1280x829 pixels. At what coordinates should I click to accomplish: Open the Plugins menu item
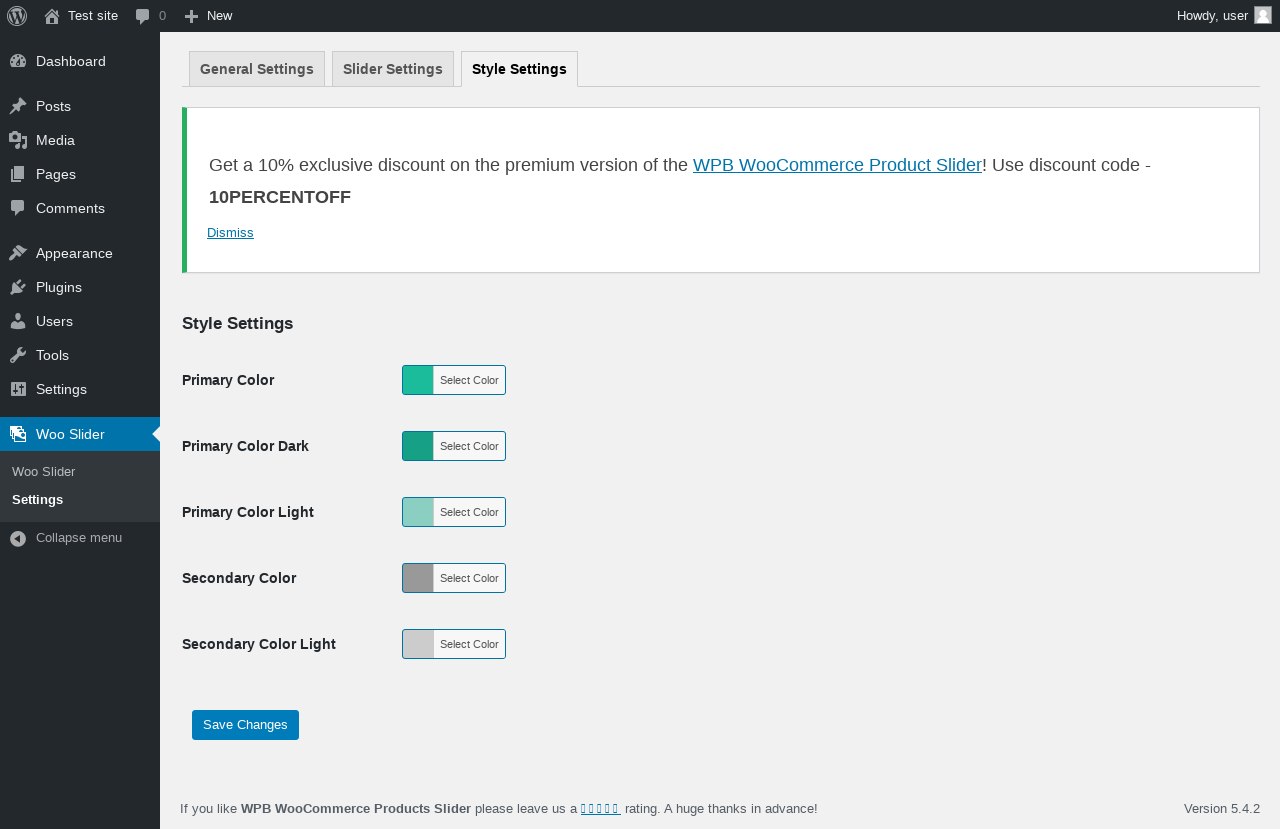coord(80,287)
